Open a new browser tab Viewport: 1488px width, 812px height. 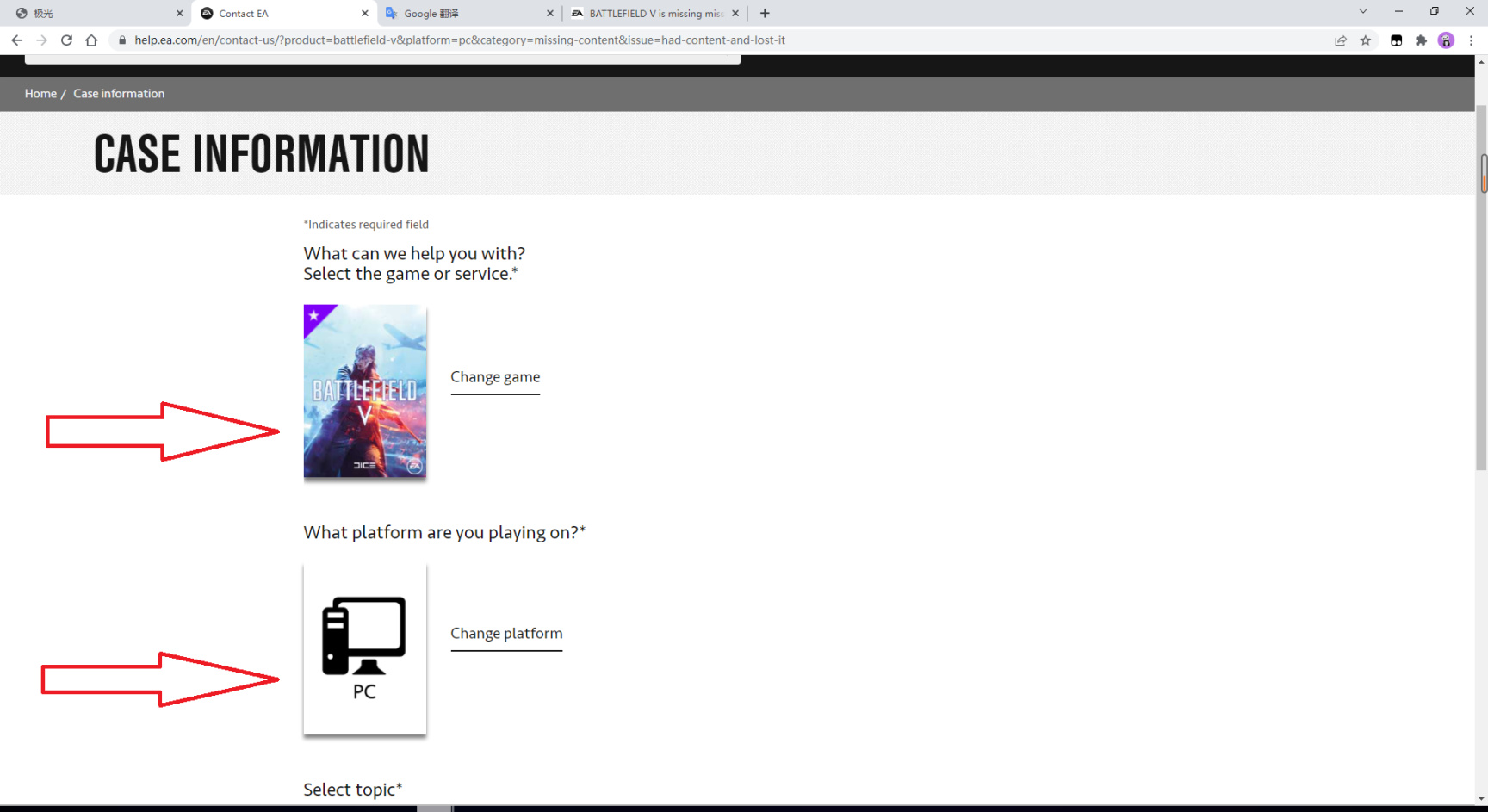pyautogui.click(x=765, y=13)
